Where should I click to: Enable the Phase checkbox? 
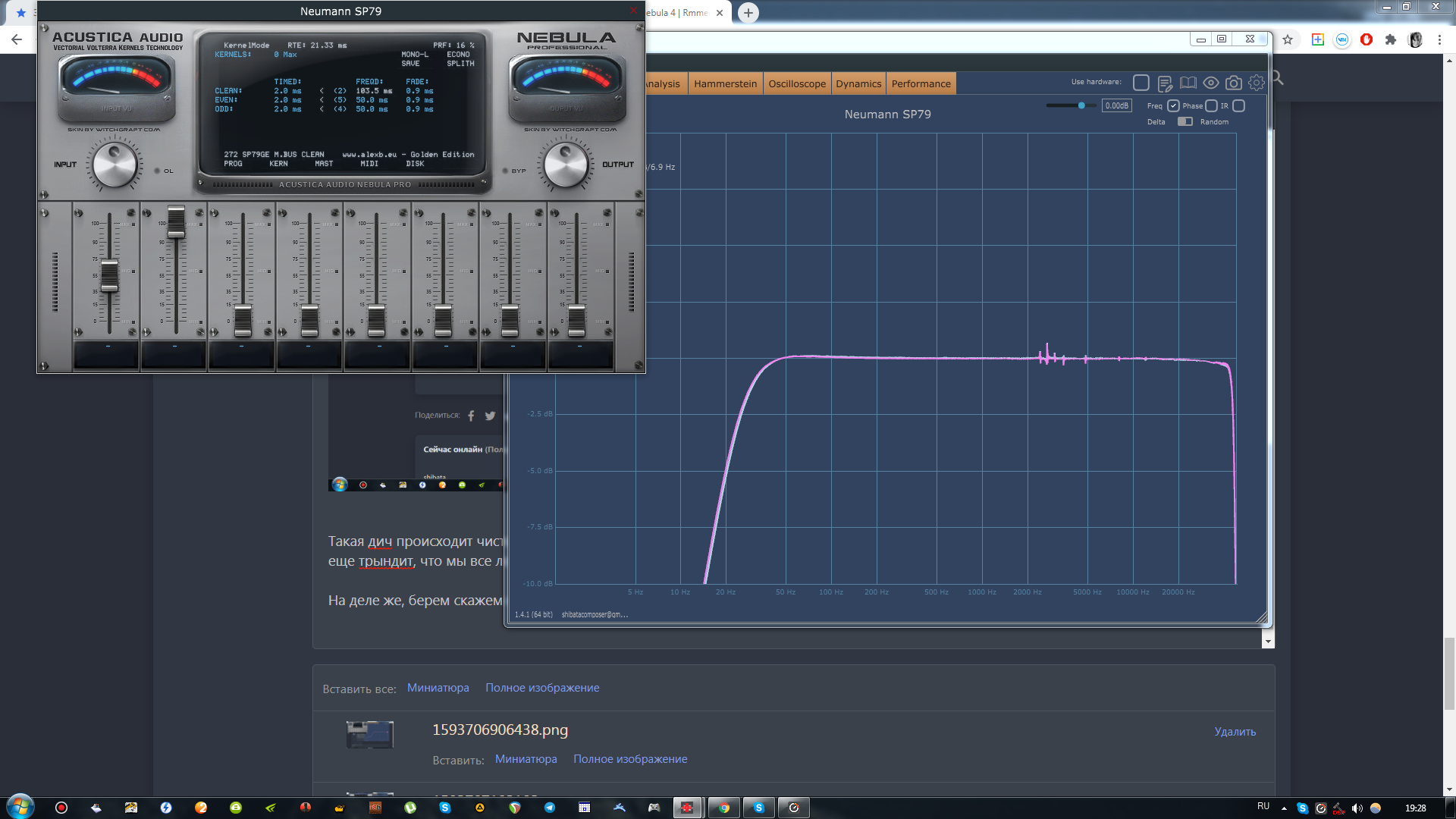(x=1211, y=106)
